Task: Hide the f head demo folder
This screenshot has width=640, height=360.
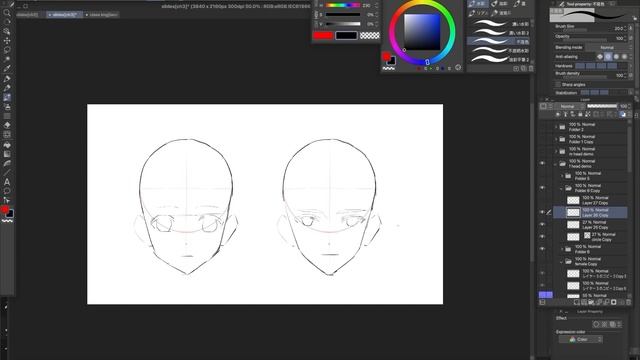Action: tap(542, 163)
